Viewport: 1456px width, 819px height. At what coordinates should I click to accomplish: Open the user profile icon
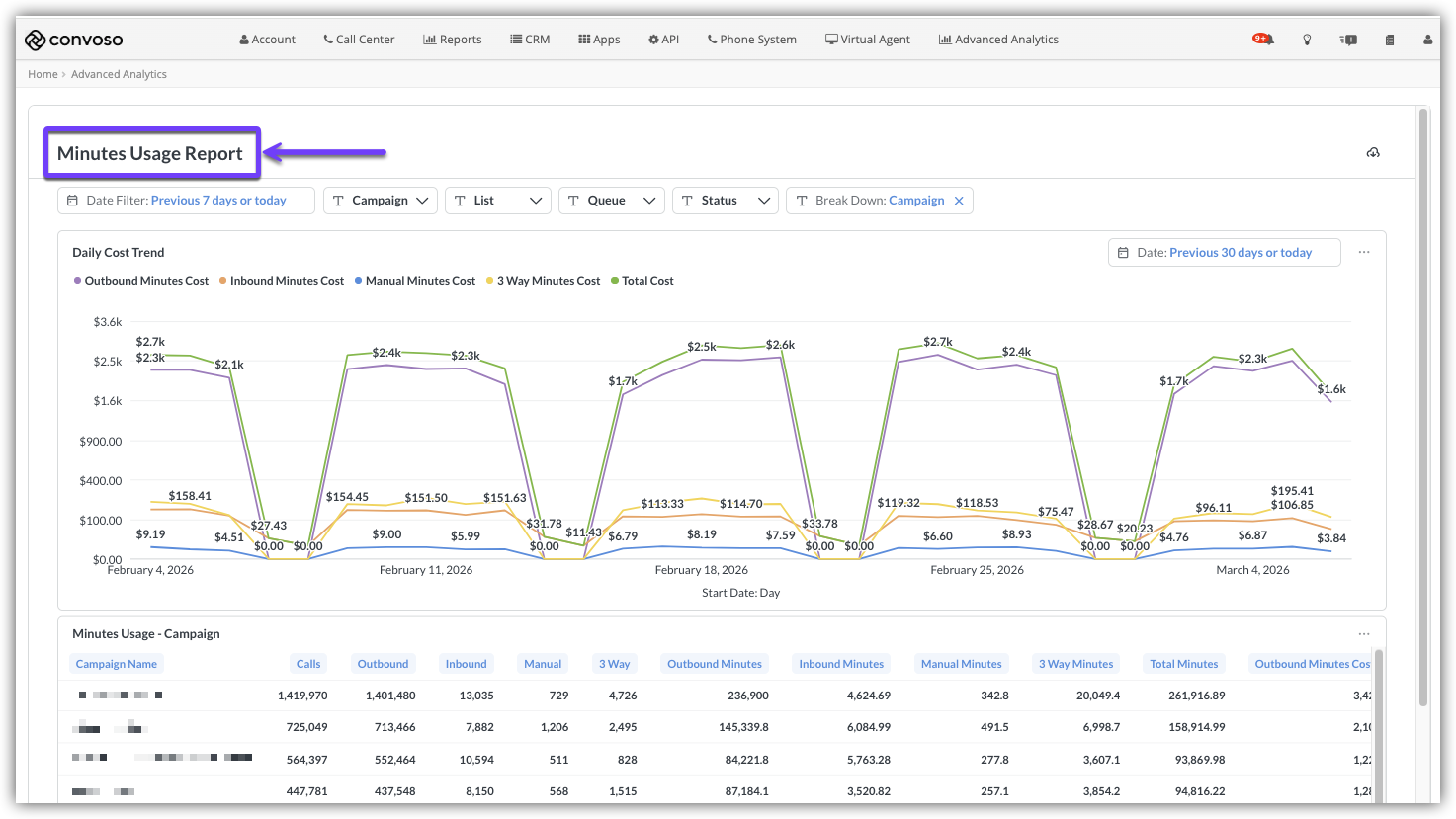point(1427,40)
